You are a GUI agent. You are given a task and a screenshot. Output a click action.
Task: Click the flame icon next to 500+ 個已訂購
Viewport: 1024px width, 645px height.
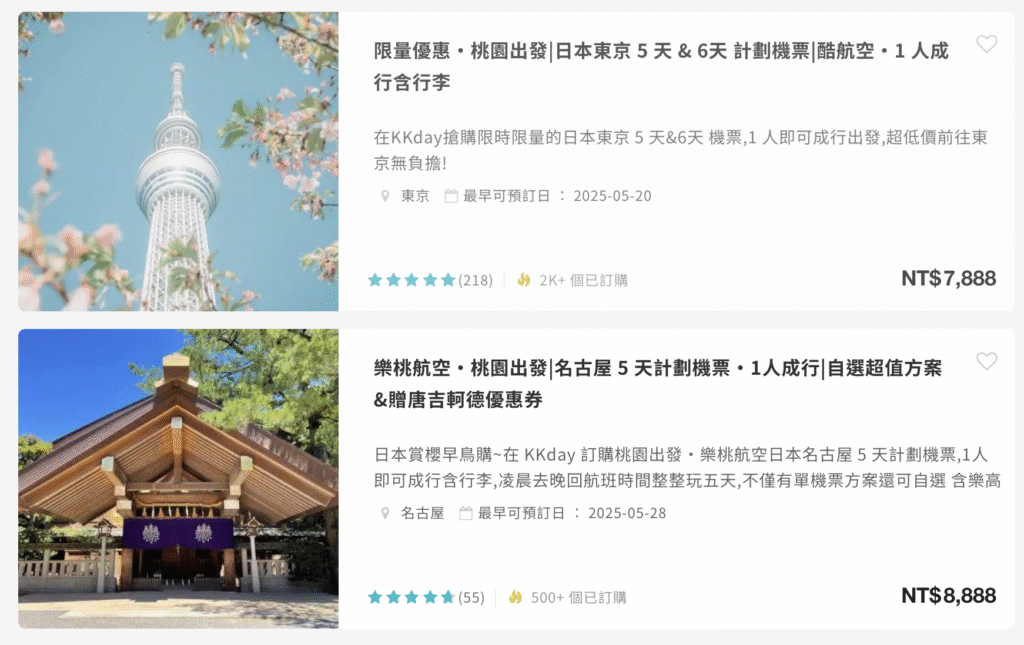point(515,597)
